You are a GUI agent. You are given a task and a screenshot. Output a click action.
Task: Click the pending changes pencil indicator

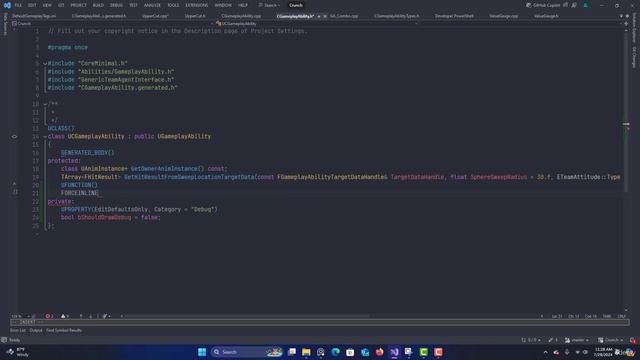(553, 340)
